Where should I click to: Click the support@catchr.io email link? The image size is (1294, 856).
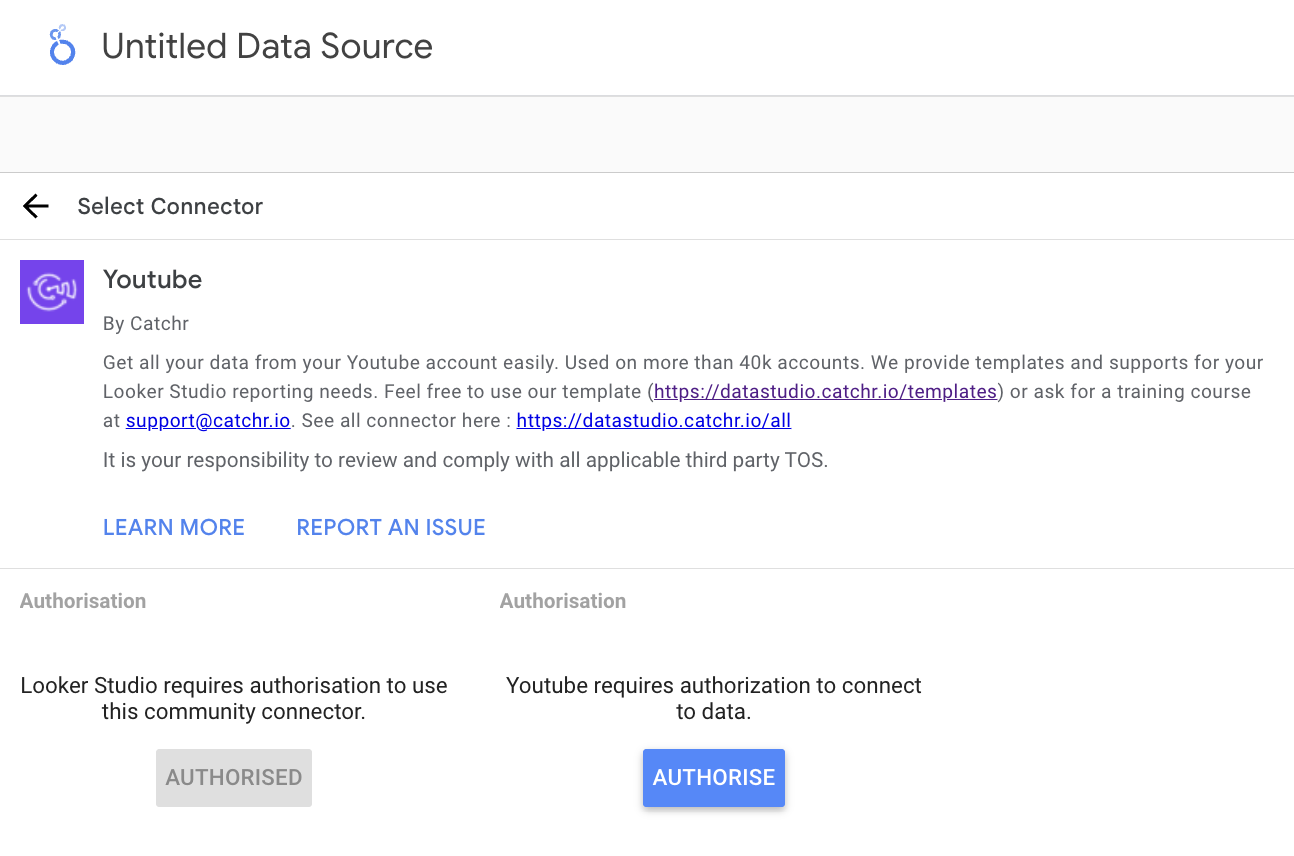(207, 420)
